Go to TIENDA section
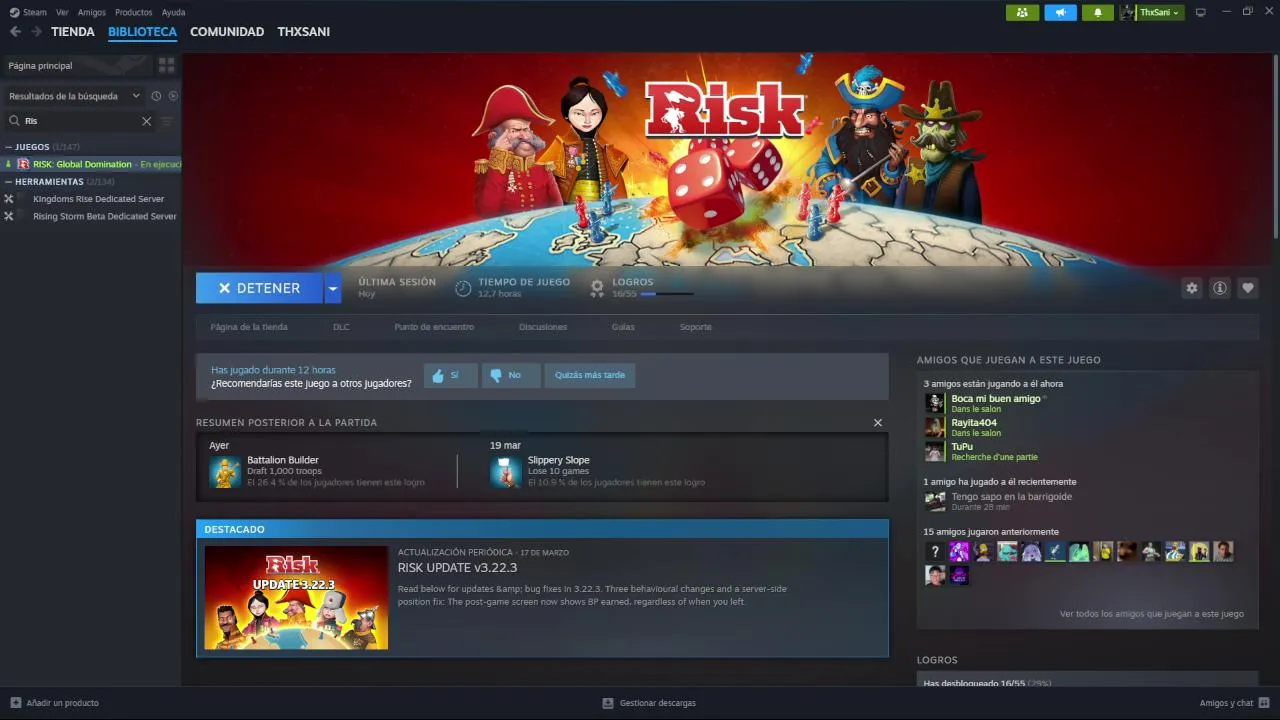1280x720 pixels. (x=73, y=32)
